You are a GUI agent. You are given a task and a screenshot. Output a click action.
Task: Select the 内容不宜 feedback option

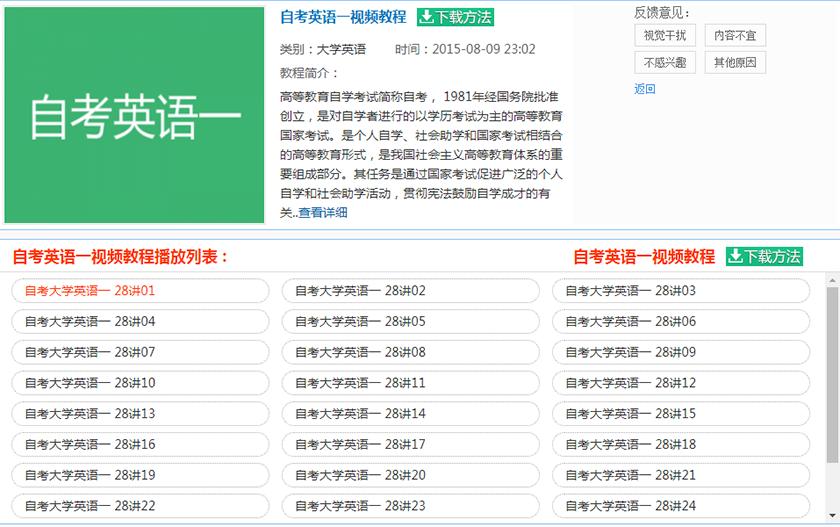(735, 35)
